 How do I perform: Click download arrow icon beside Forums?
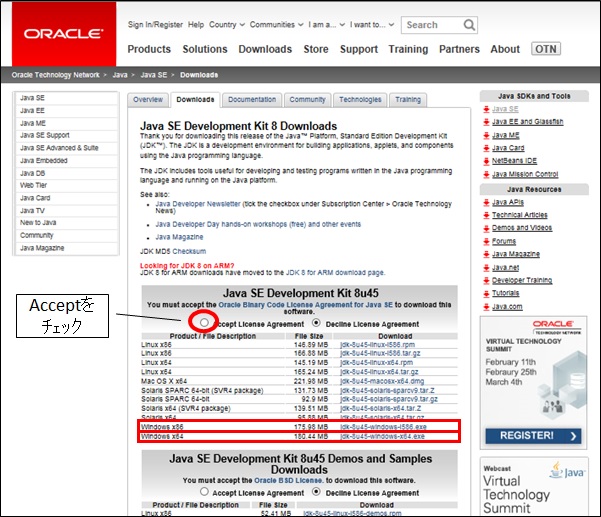coord(486,242)
